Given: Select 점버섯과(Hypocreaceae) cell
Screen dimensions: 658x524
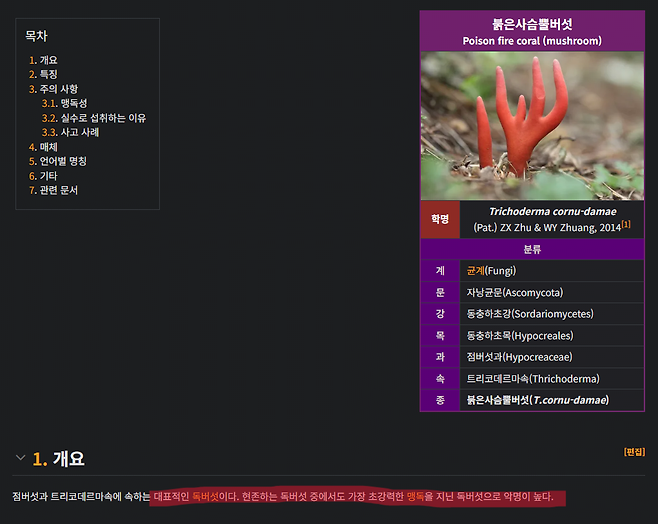Looking at the screenshot, I should 552,357.
